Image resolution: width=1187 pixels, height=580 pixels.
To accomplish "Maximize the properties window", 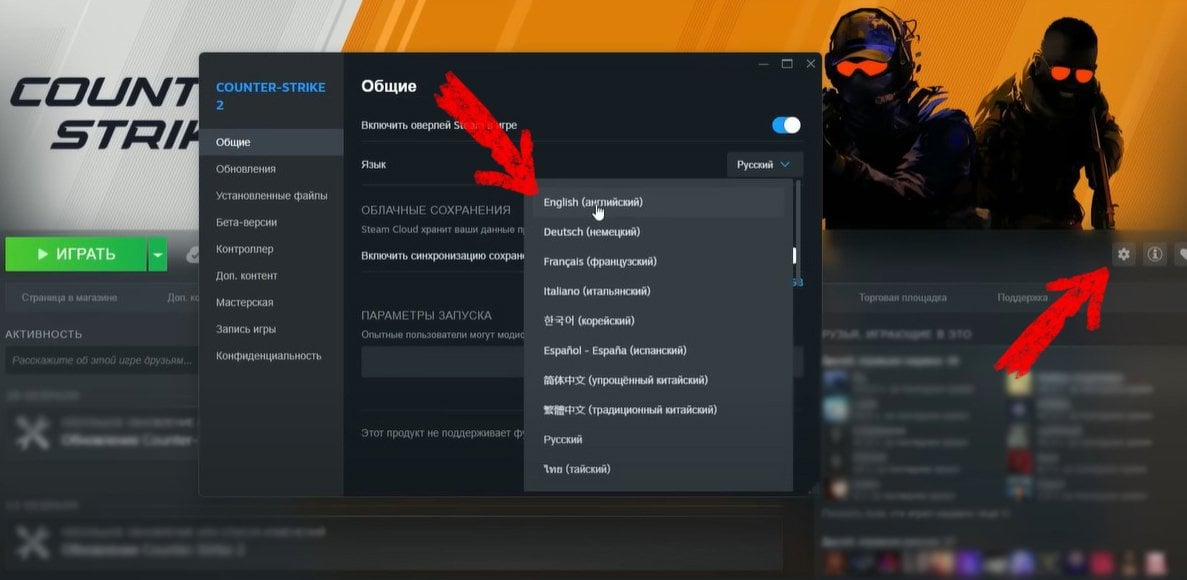I will click(787, 64).
